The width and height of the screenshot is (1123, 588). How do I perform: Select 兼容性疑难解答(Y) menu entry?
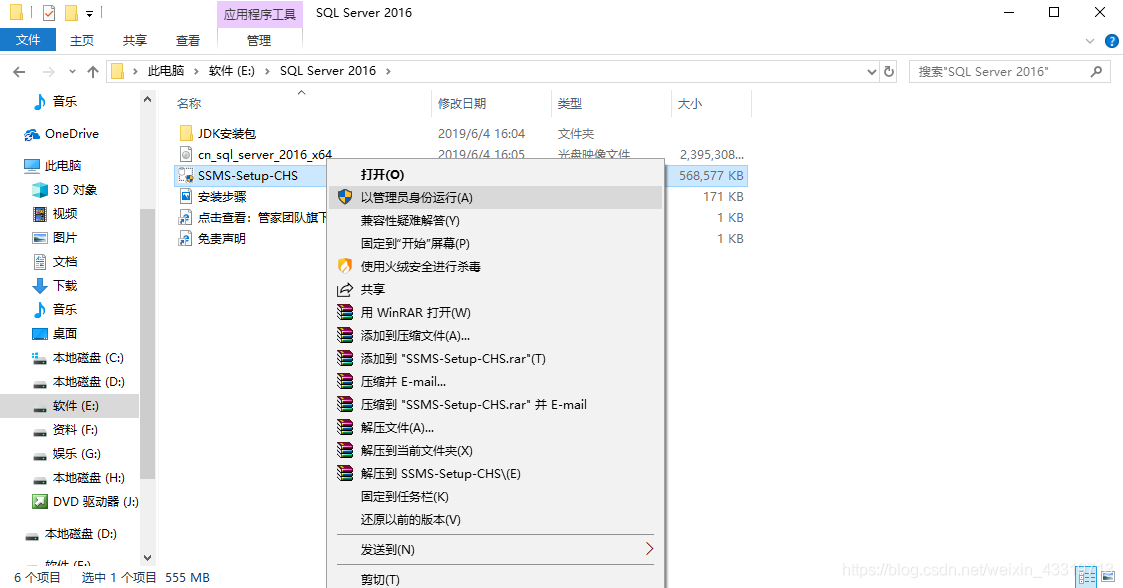tap(495, 221)
